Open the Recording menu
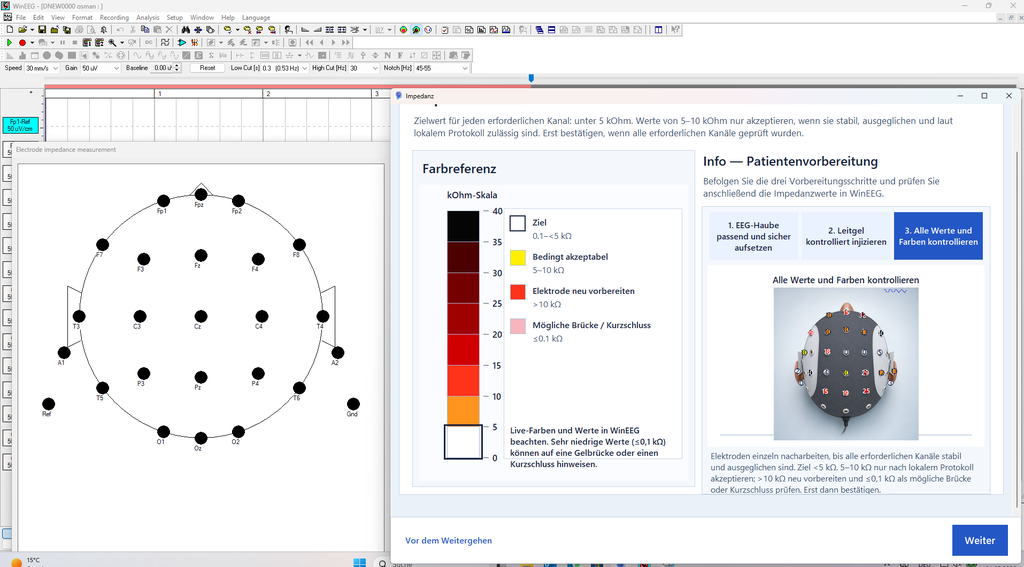The width and height of the screenshot is (1024, 567). tap(114, 18)
